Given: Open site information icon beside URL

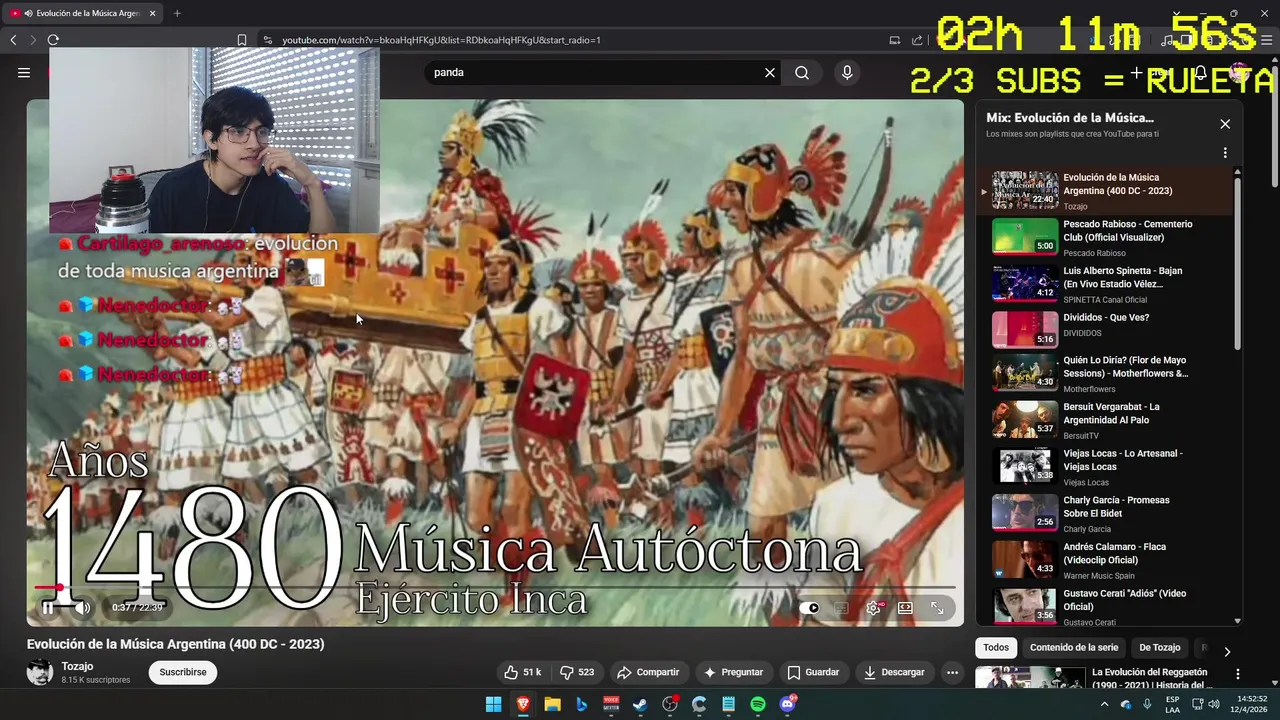Looking at the screenshot, I should tap(267, 40).
